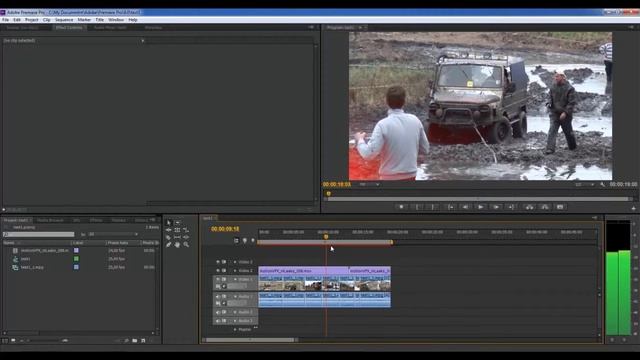Image resolution: width=640 pixels, height=360 pixels.
Task: Toggle sync lock on Video 3 track
Action: 224,262
